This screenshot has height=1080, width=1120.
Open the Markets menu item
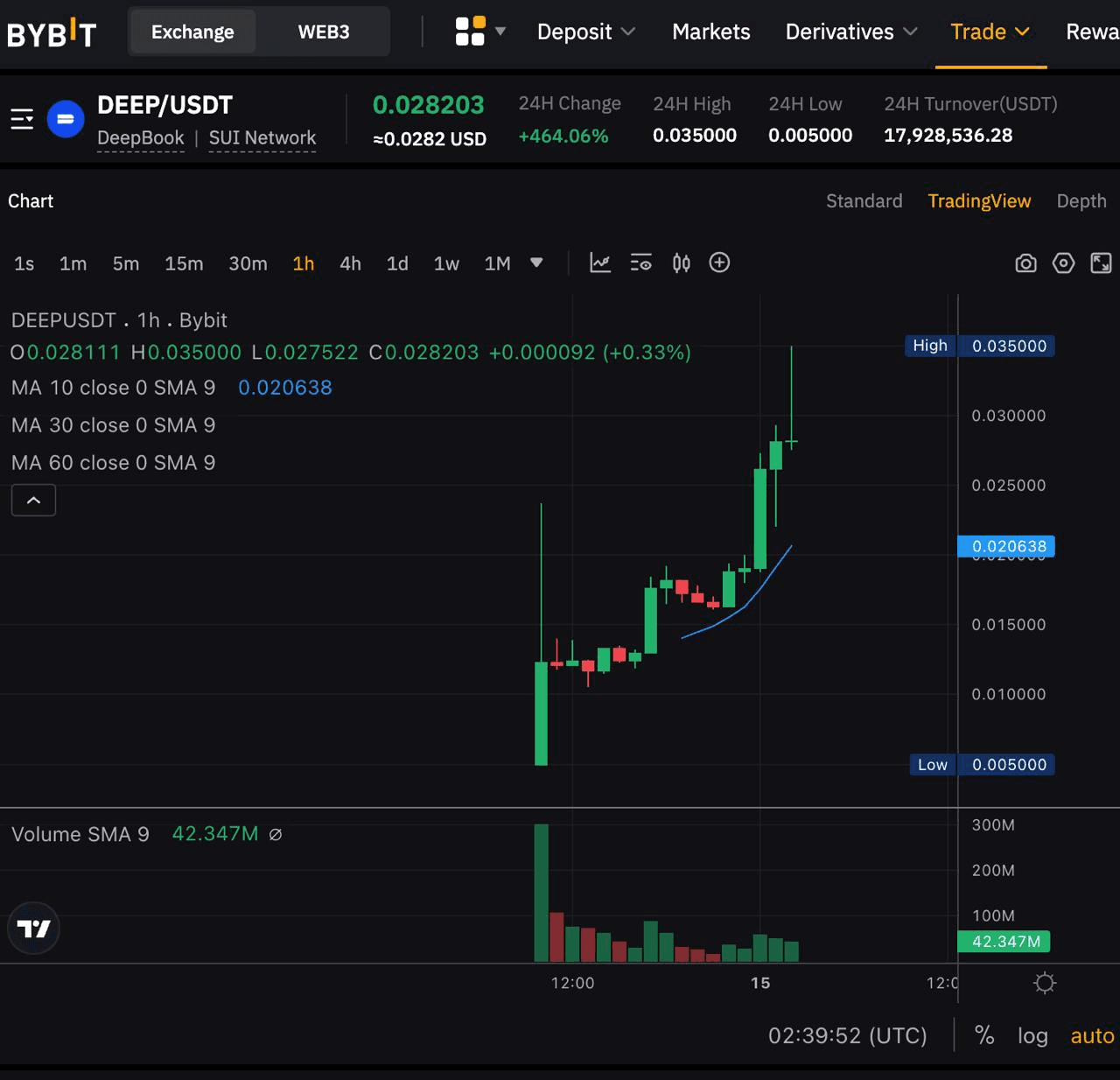coord(710,32)
